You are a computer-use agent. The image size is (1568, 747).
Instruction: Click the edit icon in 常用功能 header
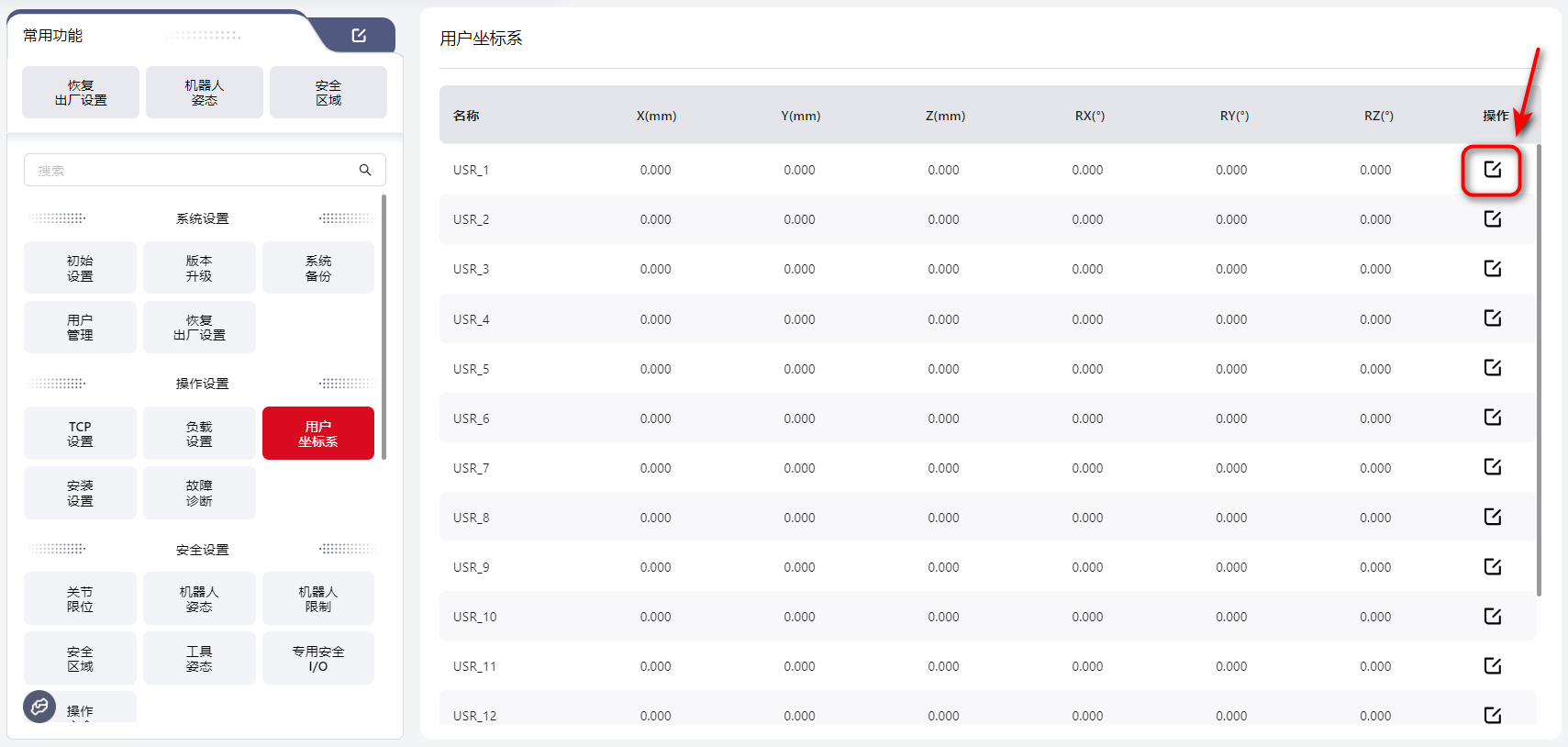click(x=359, y=36)
